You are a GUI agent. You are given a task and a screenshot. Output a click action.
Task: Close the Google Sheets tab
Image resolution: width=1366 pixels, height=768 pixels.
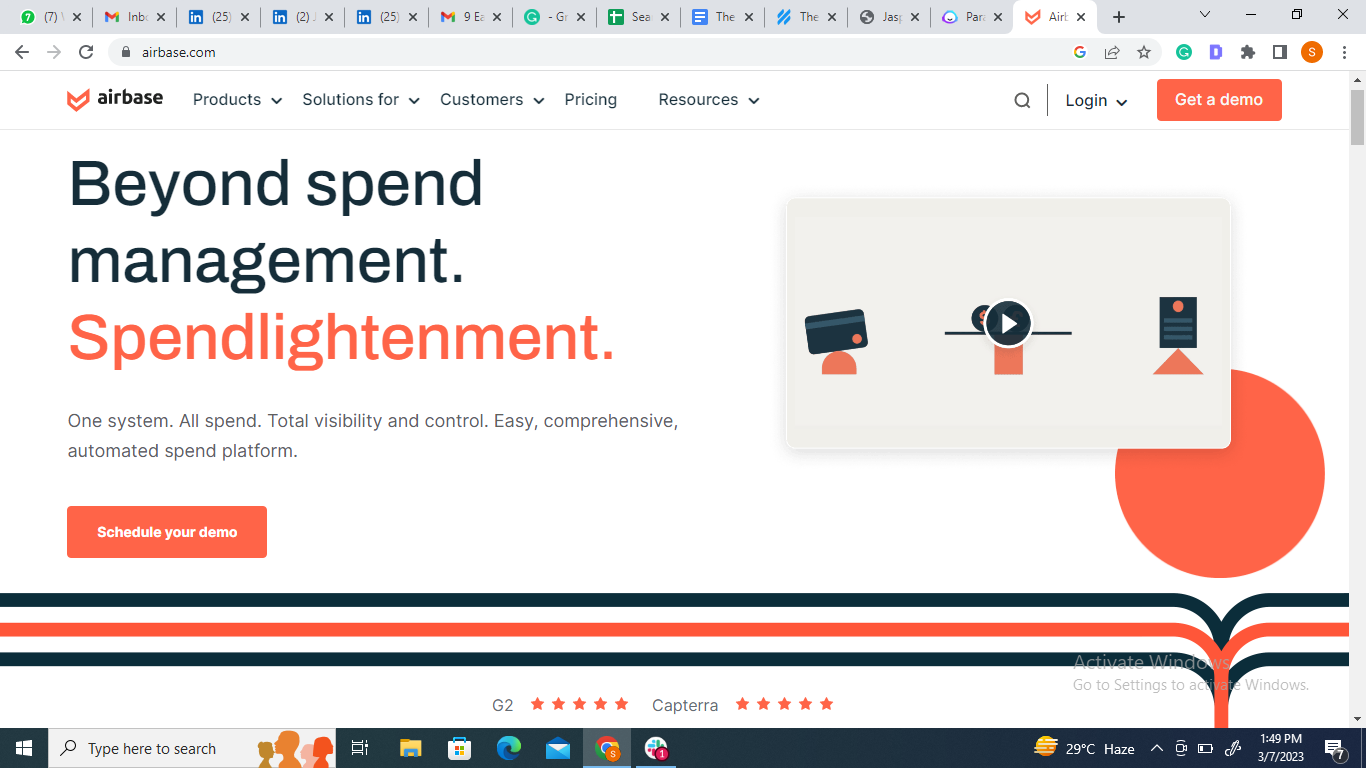pyautogui.click(x=665, y=17)
